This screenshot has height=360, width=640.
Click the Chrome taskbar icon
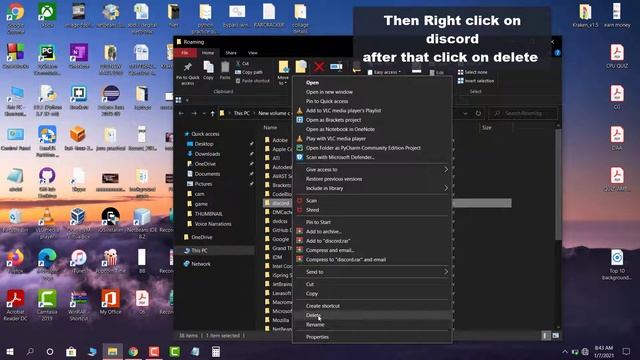coord(133,351)
